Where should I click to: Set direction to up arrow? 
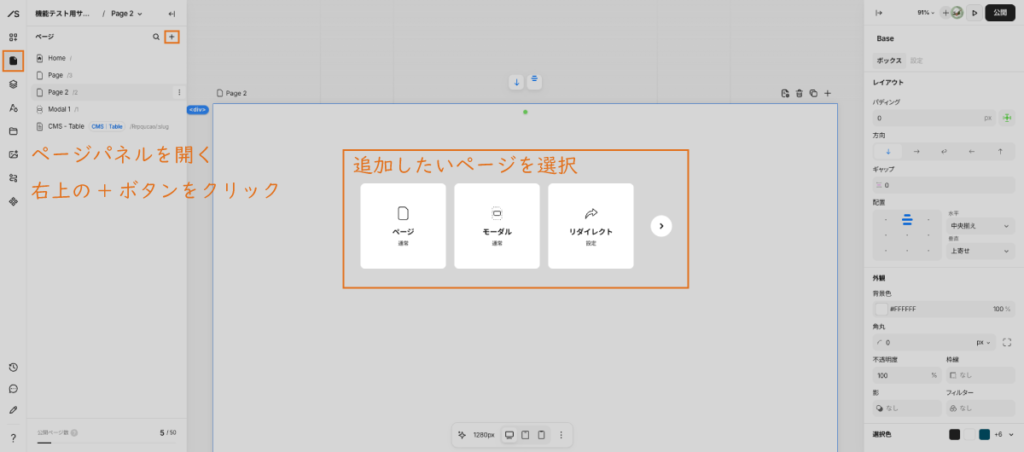tap(1000, 152)
